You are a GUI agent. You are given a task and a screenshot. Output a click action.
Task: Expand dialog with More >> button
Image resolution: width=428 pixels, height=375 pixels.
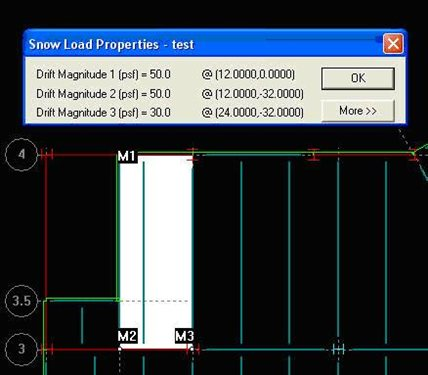coord(358,111)
